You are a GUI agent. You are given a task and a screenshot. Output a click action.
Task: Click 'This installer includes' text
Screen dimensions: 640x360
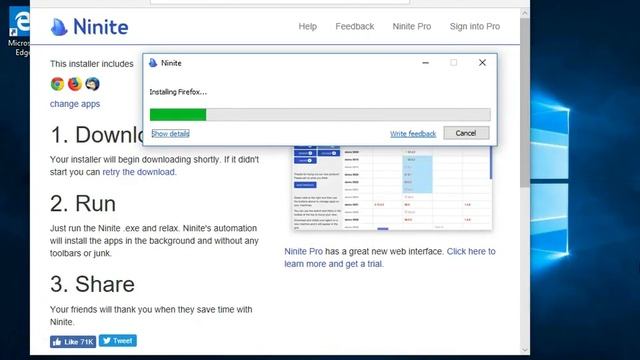92,64
